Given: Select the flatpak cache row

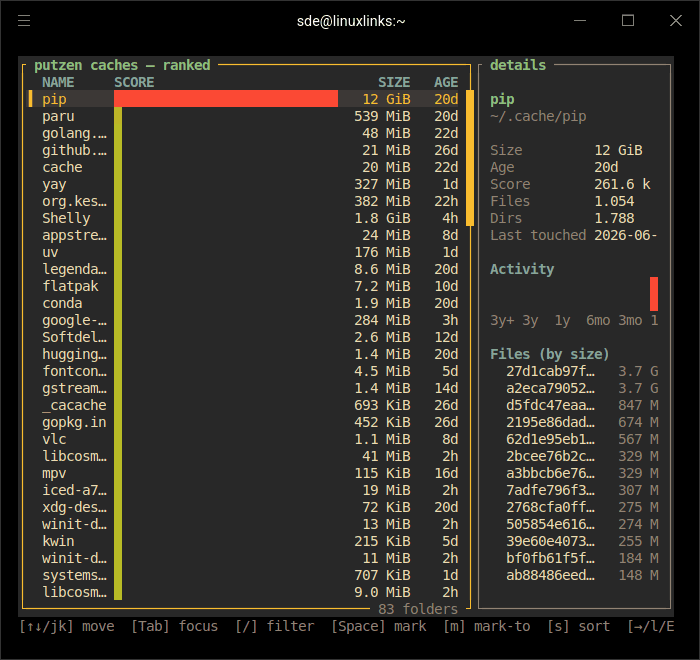Looking at the screenshot, I should pos(243,286).
